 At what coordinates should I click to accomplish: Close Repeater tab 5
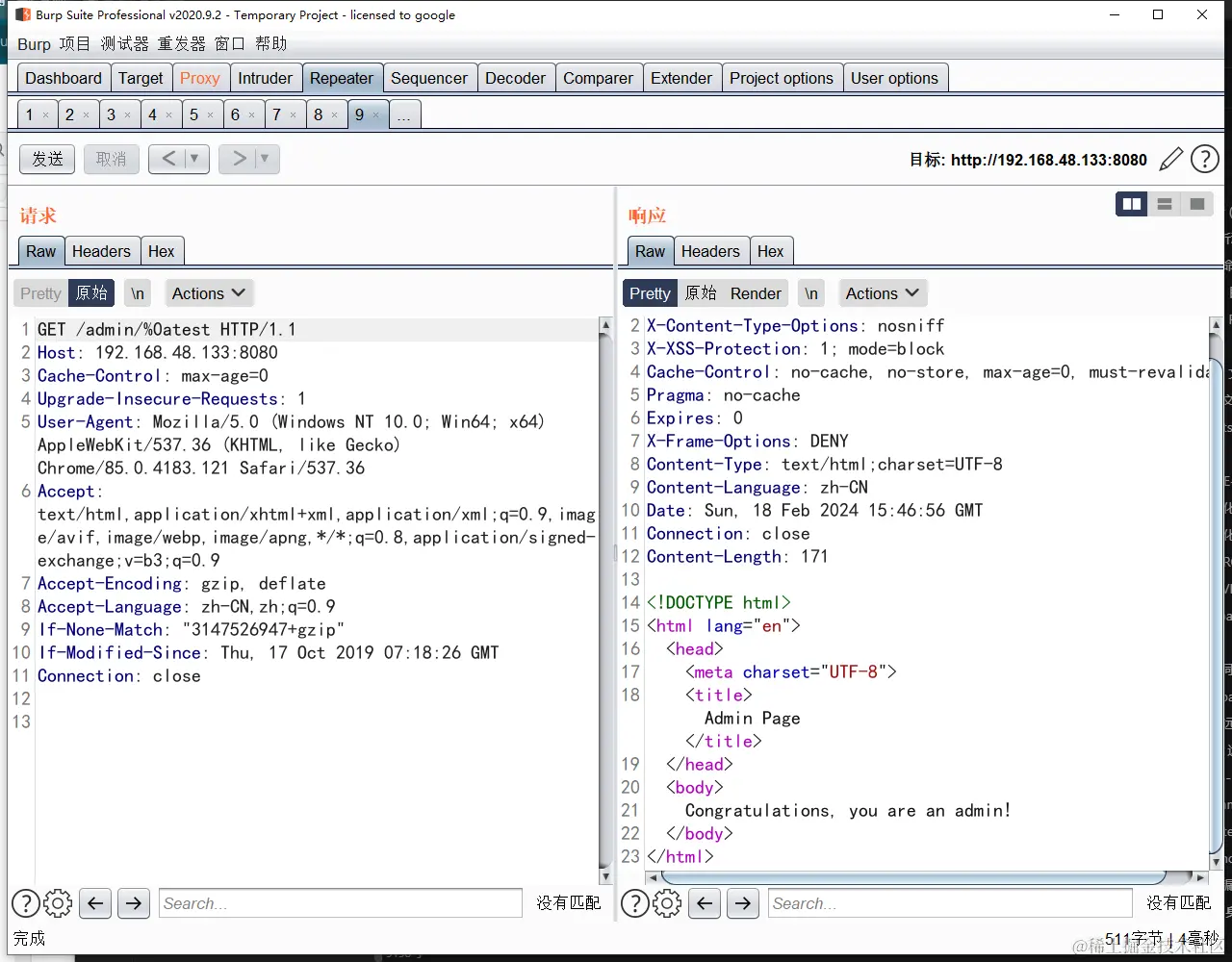[x=210, y=114]
